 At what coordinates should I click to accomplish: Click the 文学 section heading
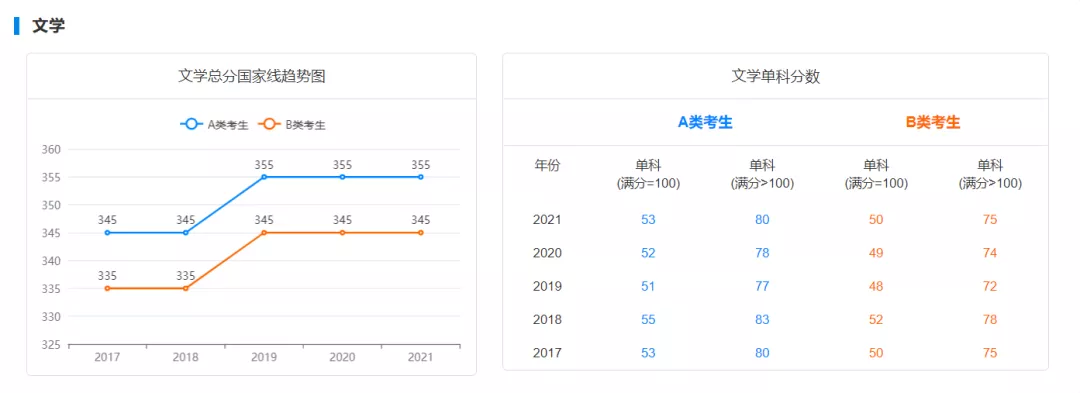click(48, 26)
